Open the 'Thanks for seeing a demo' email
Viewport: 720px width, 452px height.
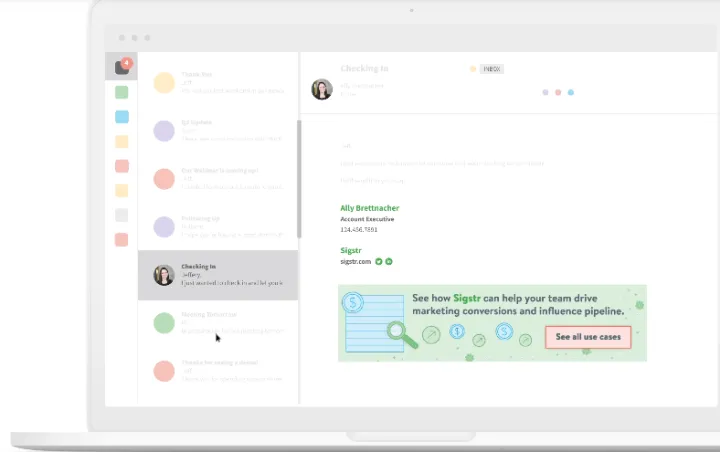218,371
